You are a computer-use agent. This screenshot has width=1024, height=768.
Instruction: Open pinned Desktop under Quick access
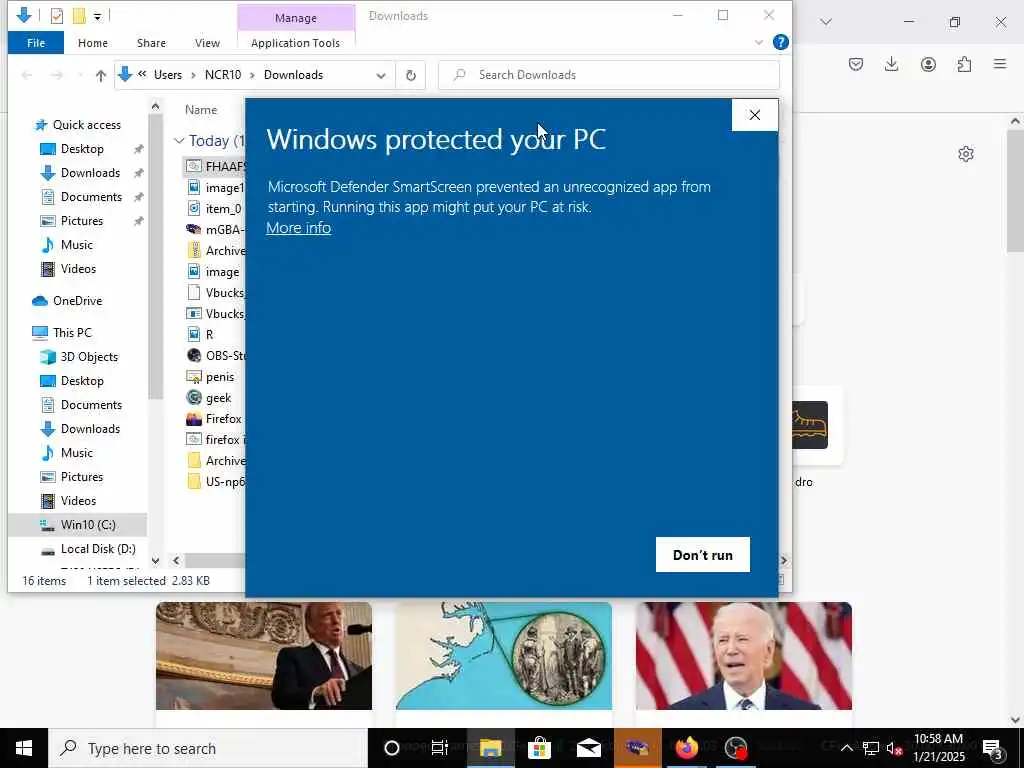click(x=82, y=149)
